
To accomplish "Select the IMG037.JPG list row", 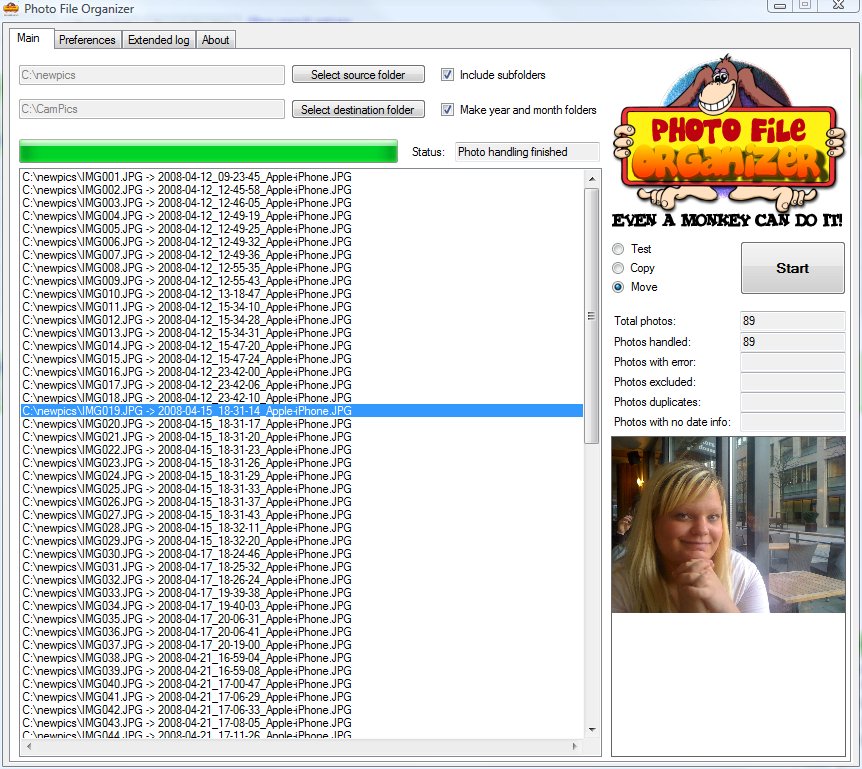I will point(302,645).
